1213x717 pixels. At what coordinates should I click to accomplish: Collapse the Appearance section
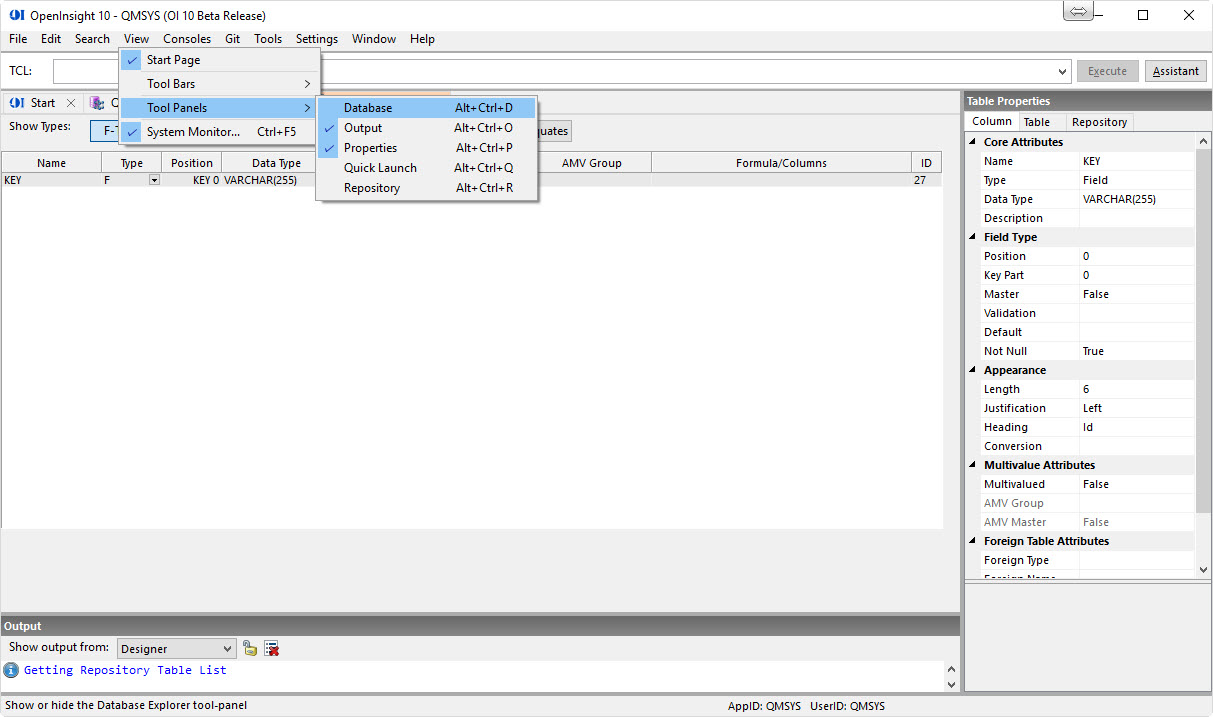coord(973,370)
